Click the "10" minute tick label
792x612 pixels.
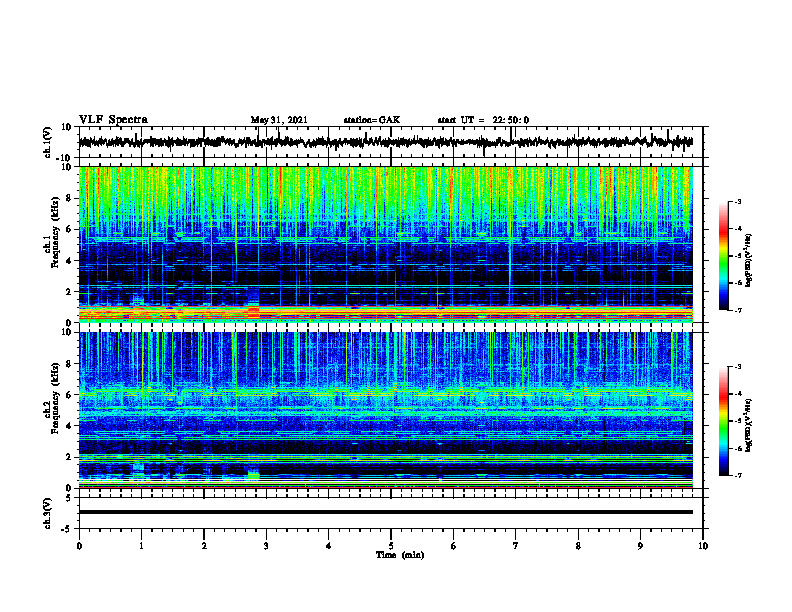point(703,546)
